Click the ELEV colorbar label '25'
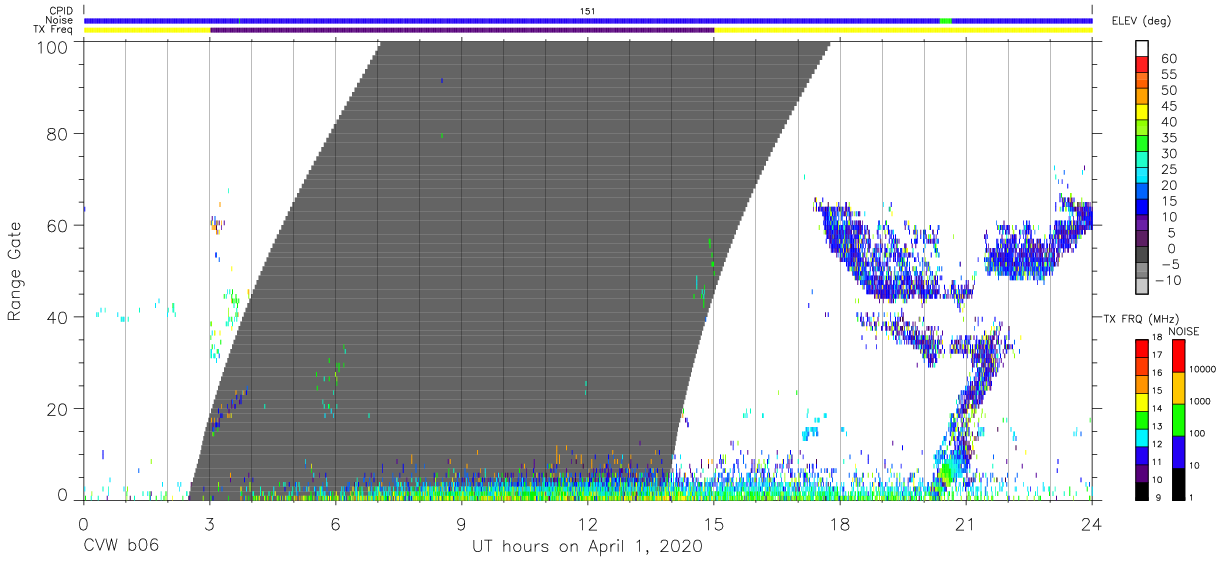The width and height of the screenshot is (1228, 567). [1168, 170]
